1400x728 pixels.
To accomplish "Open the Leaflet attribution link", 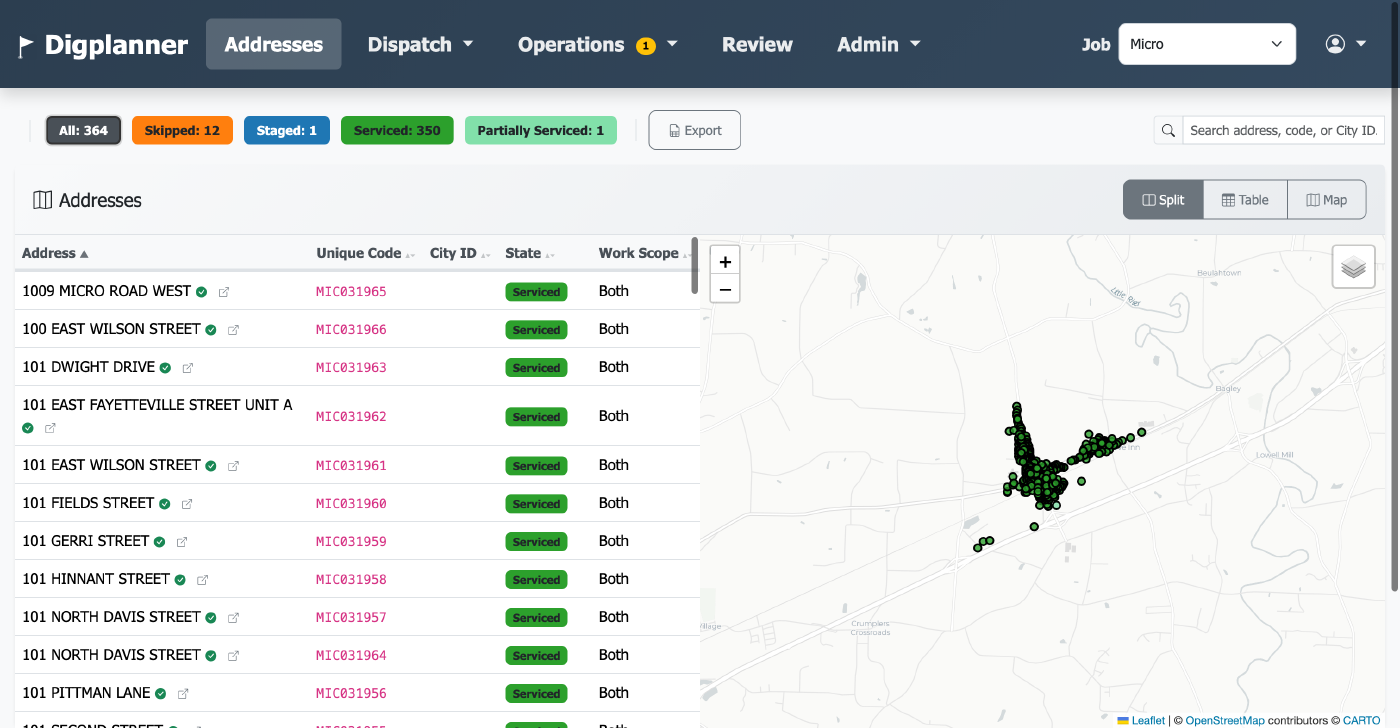I will click(1141, 720).
